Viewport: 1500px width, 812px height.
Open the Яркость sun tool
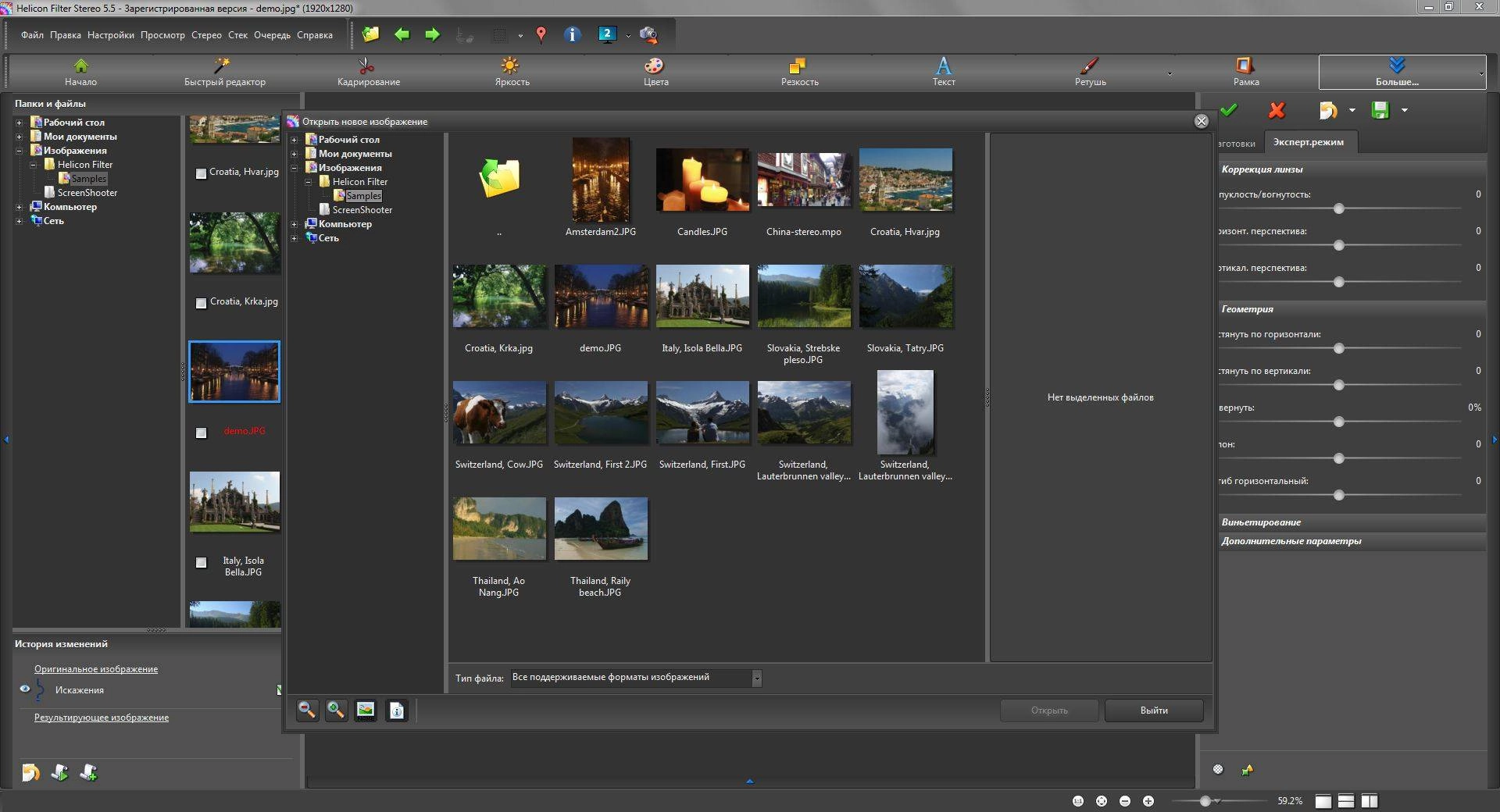coord(512,72)
